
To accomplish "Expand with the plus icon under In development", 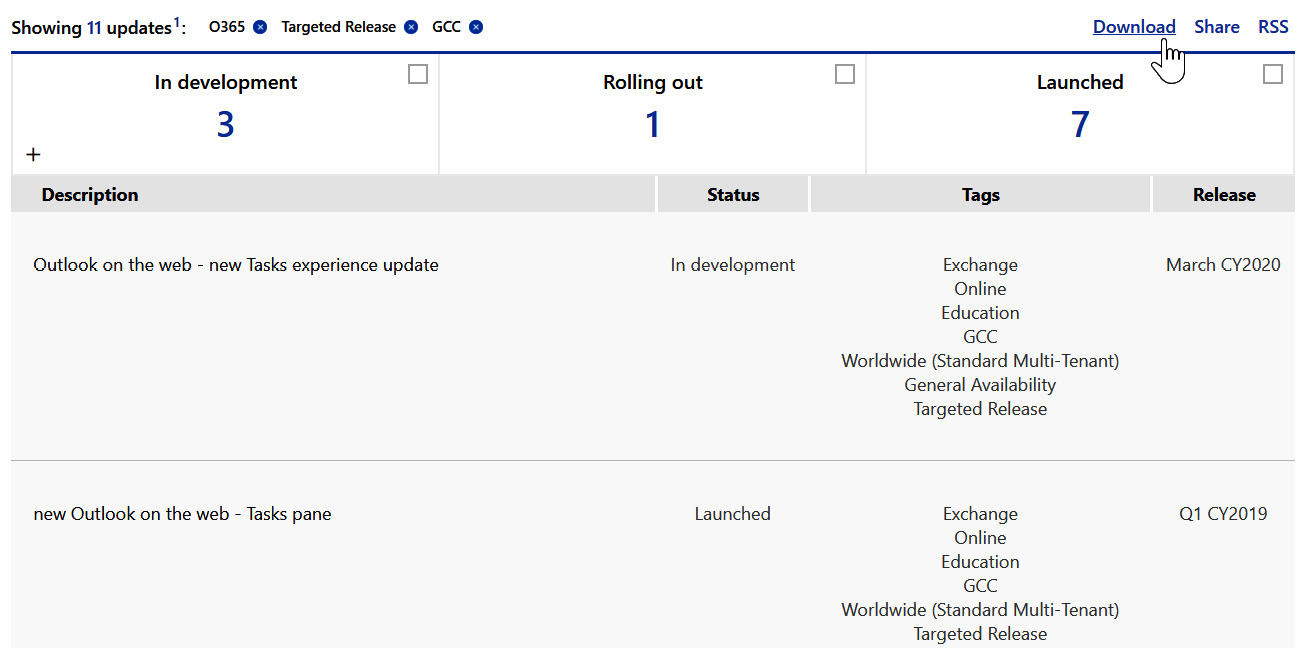I will [x=33, y=154].
